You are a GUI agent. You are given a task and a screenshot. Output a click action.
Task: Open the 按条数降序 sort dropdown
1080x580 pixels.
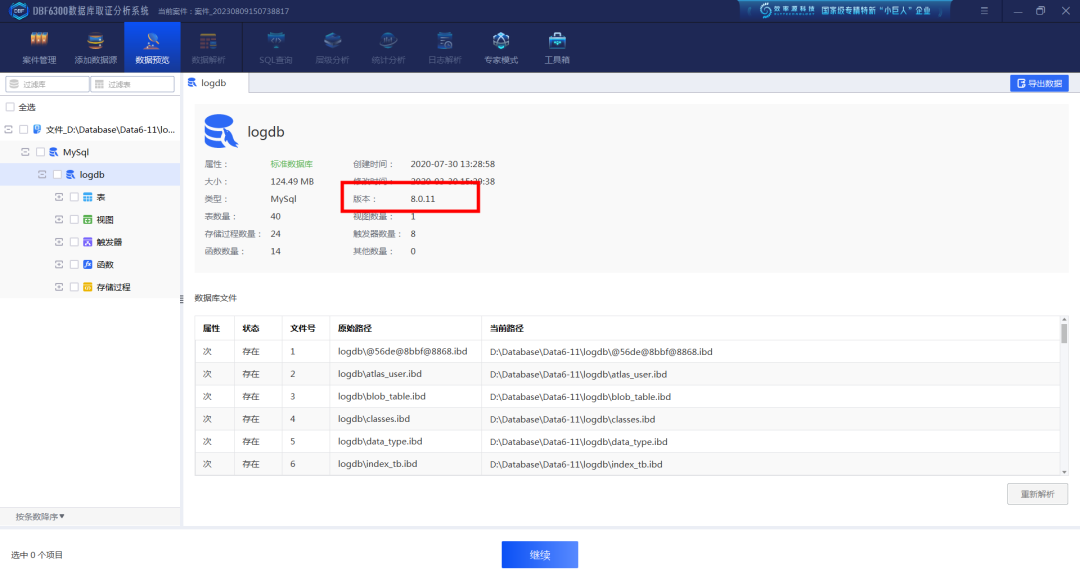pos(40,517)
